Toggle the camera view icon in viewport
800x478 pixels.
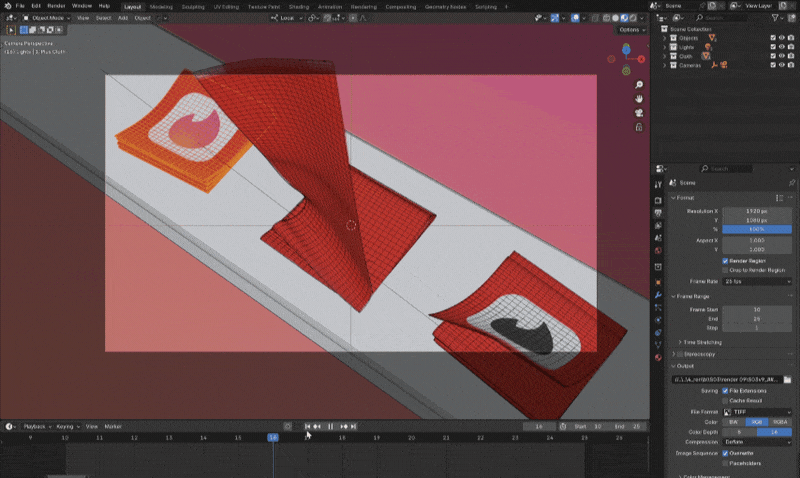point(639,113)
